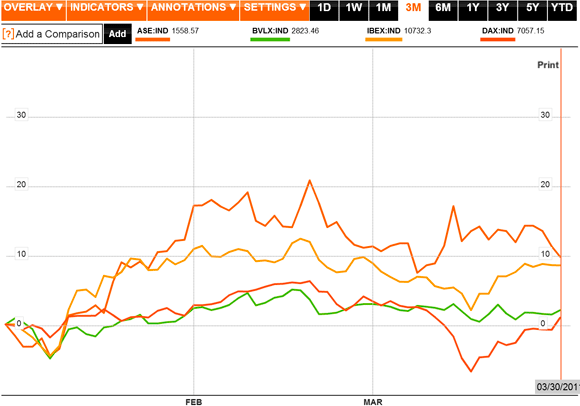Open the OVERLAY dropdown menu
Viewport: 580px width, 406px height.
tap(33, 10)
